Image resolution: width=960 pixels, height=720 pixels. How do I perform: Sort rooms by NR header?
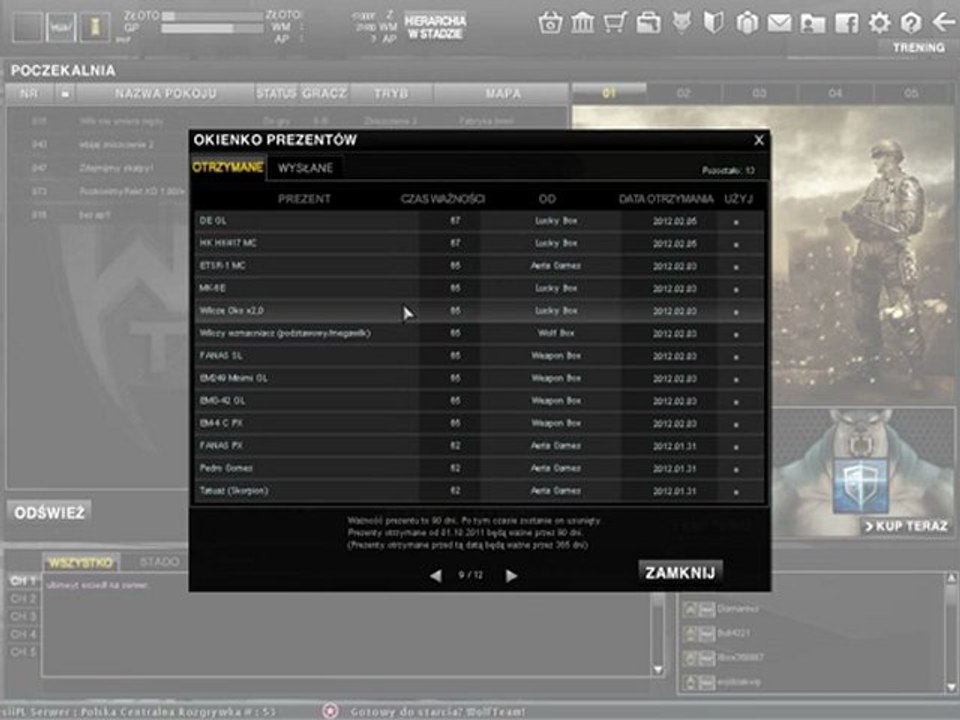pos(29,94)
